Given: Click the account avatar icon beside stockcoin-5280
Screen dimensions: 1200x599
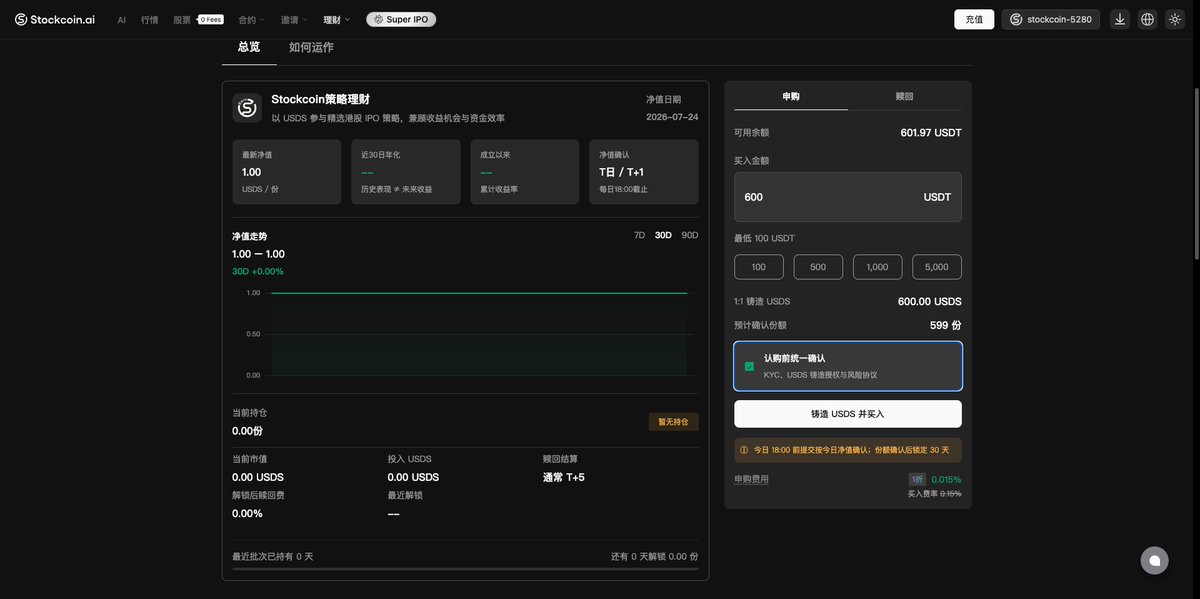Looking at the screenshot, I should [1016, 19].
